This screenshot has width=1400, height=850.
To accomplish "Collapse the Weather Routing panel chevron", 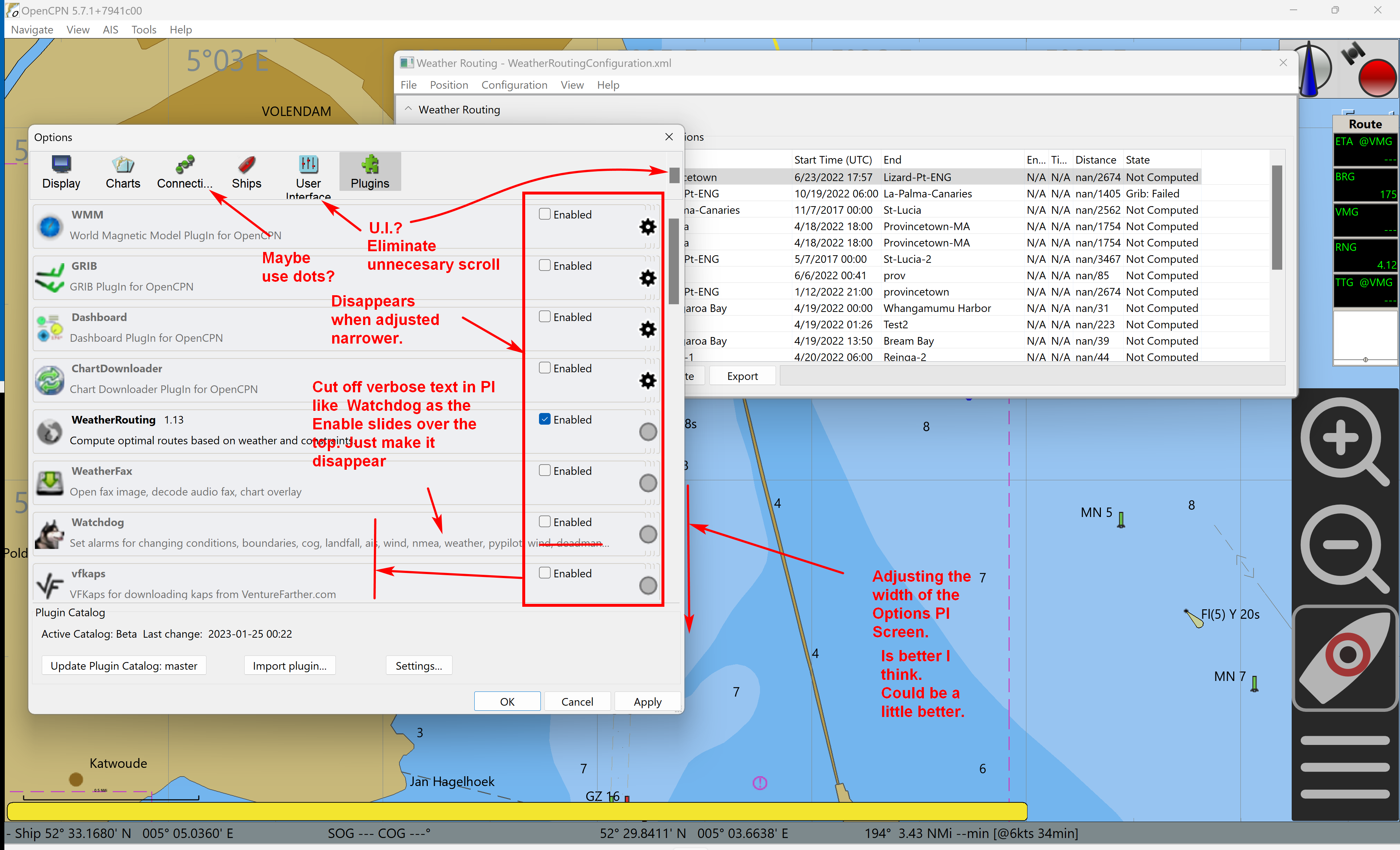I will coord(408,109).
